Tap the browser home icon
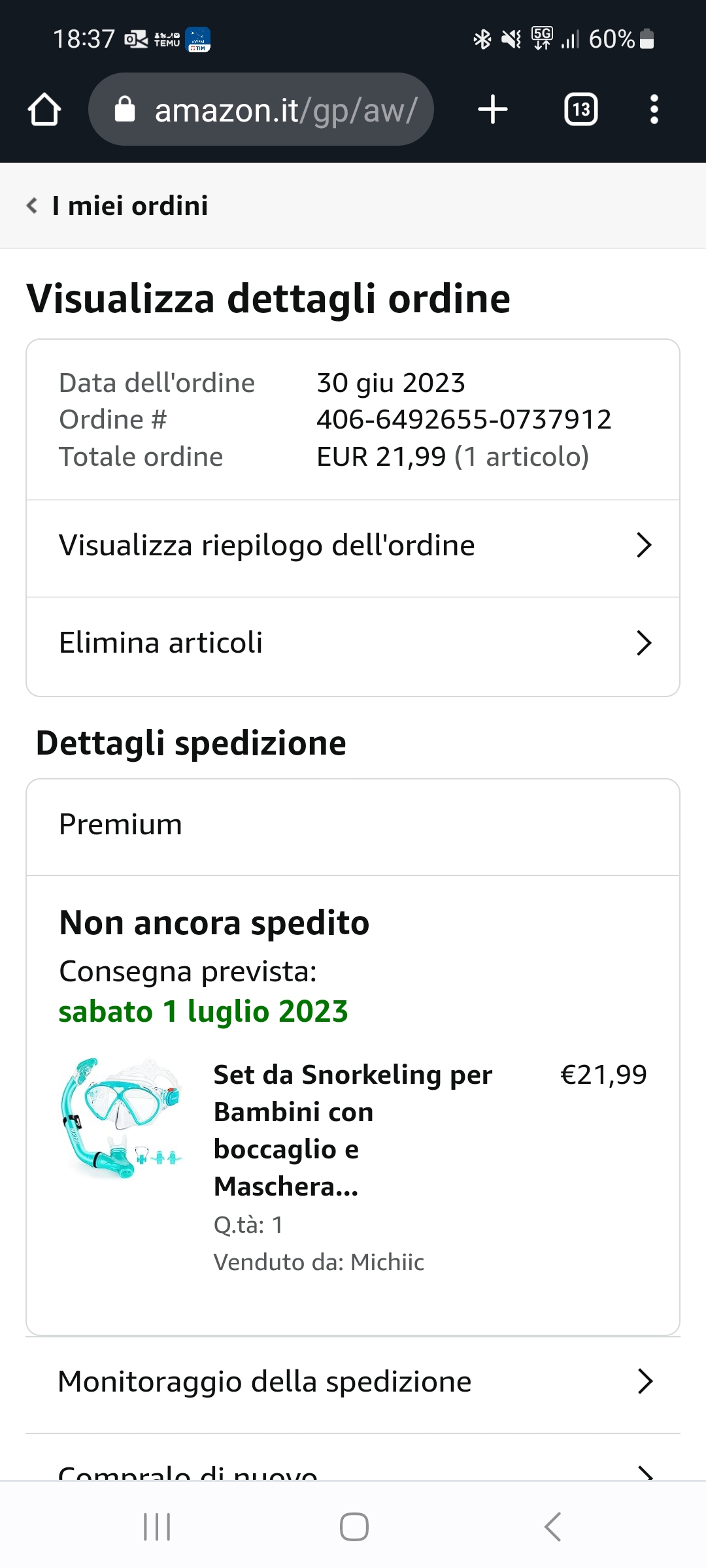Viewport: 706px width, 1568px height. point(44,109)
